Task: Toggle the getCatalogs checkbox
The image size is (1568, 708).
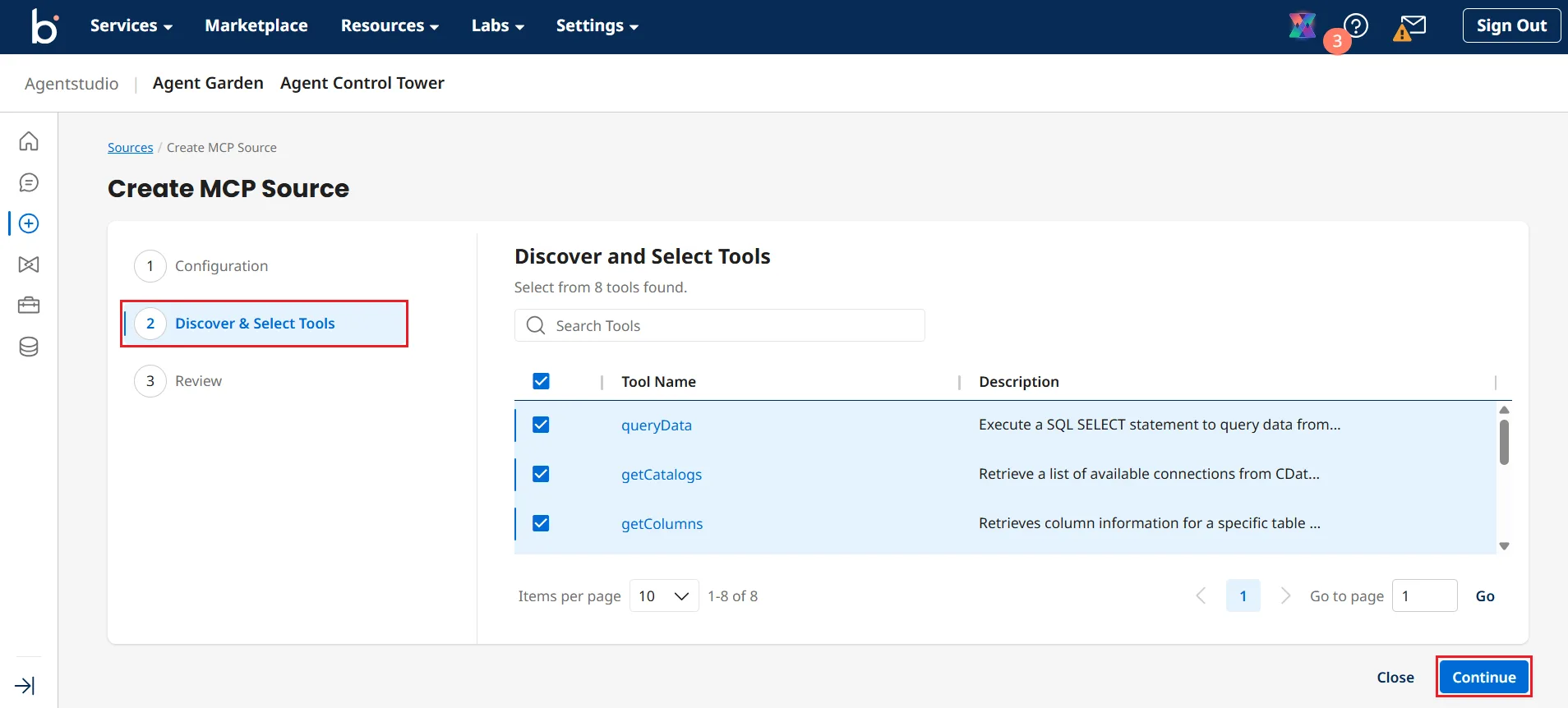Action: point(541,474)
